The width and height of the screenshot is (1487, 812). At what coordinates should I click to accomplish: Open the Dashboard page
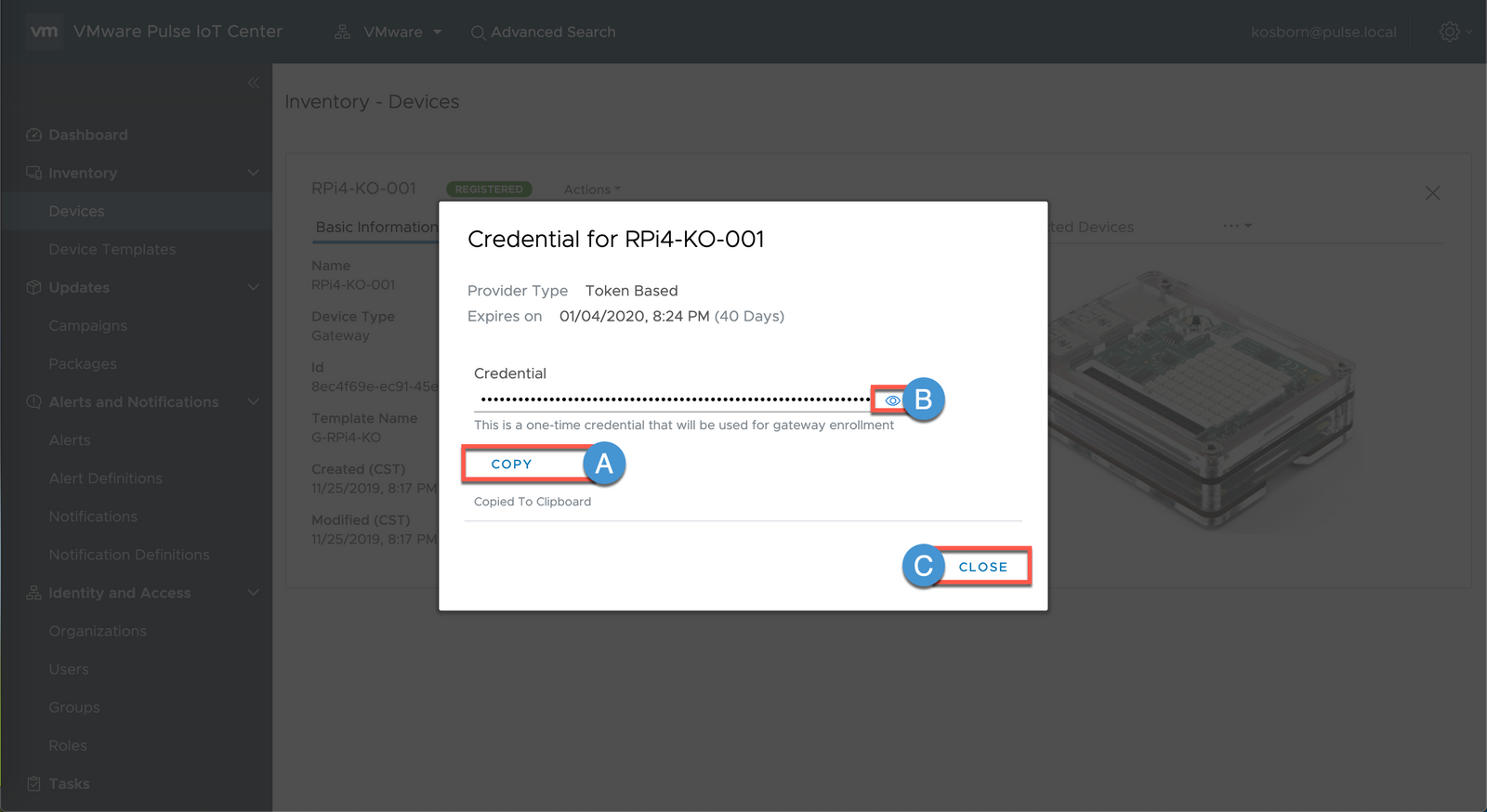tap(88, 135)
